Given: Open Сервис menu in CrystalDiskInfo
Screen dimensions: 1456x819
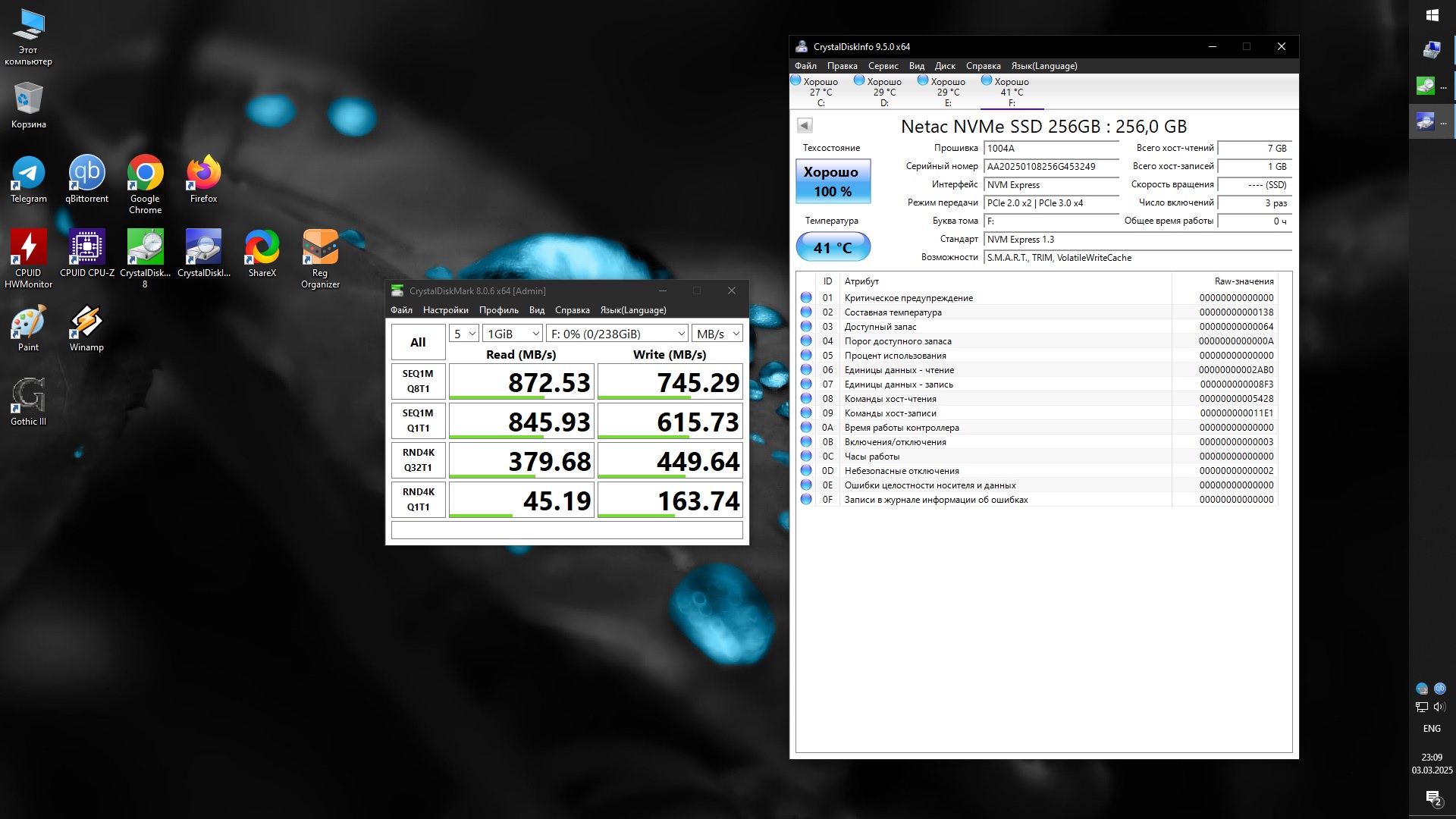Looking at the screenshot, I should point(883,66).
